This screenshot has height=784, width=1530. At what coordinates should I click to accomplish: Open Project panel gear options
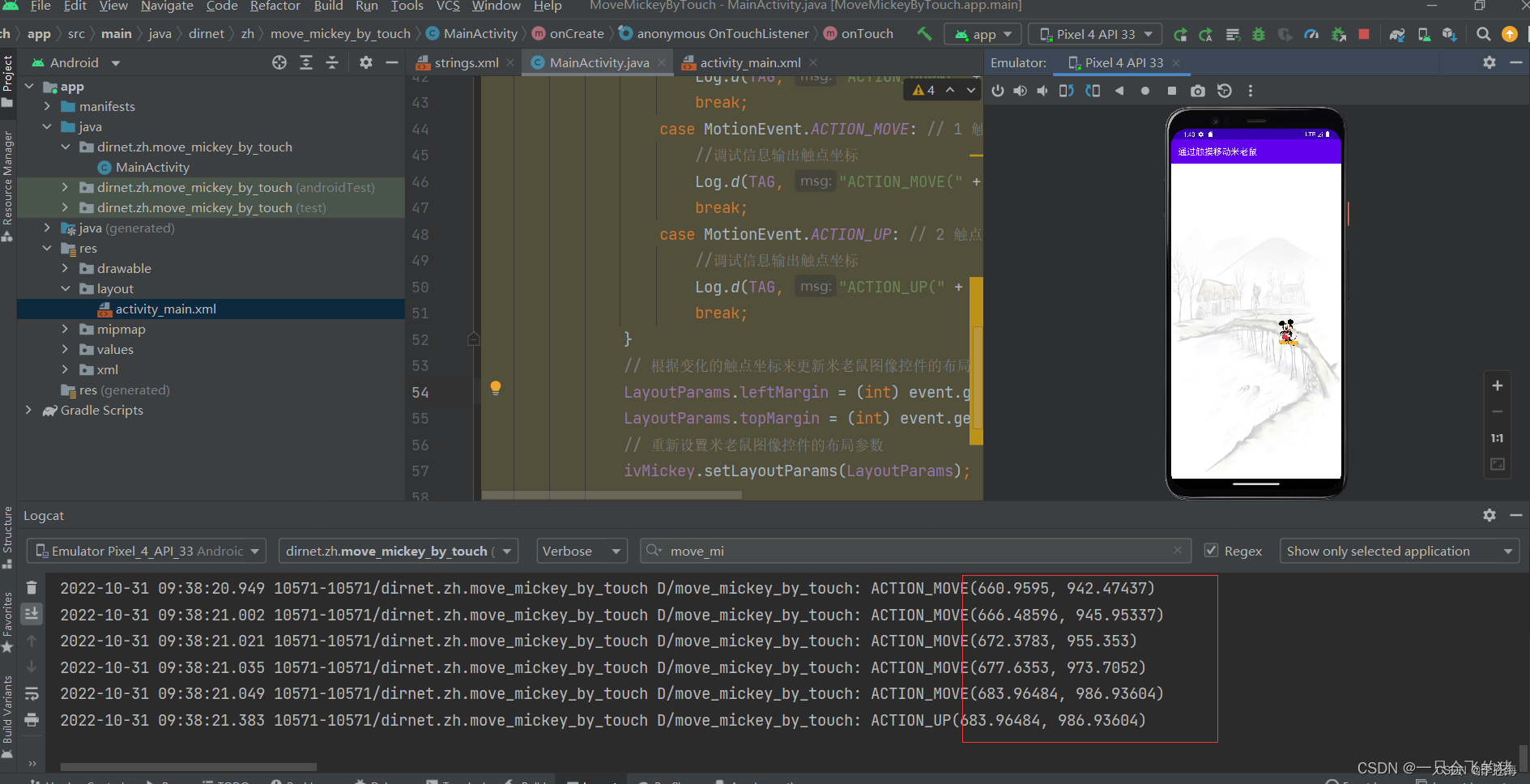coord(366,62)
